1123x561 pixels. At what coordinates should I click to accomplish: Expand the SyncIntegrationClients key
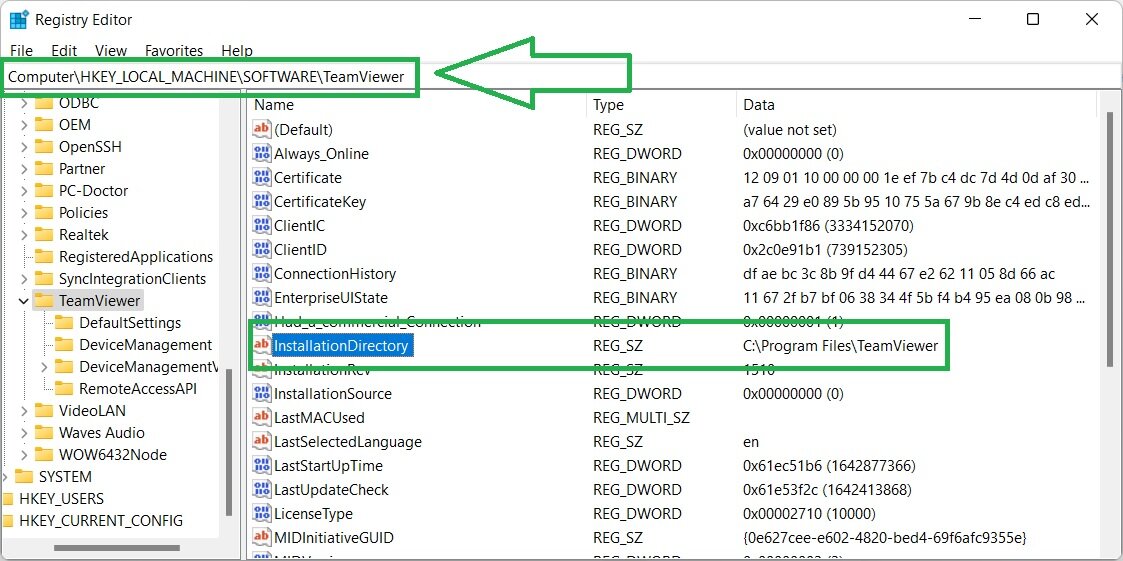(24, 279)
